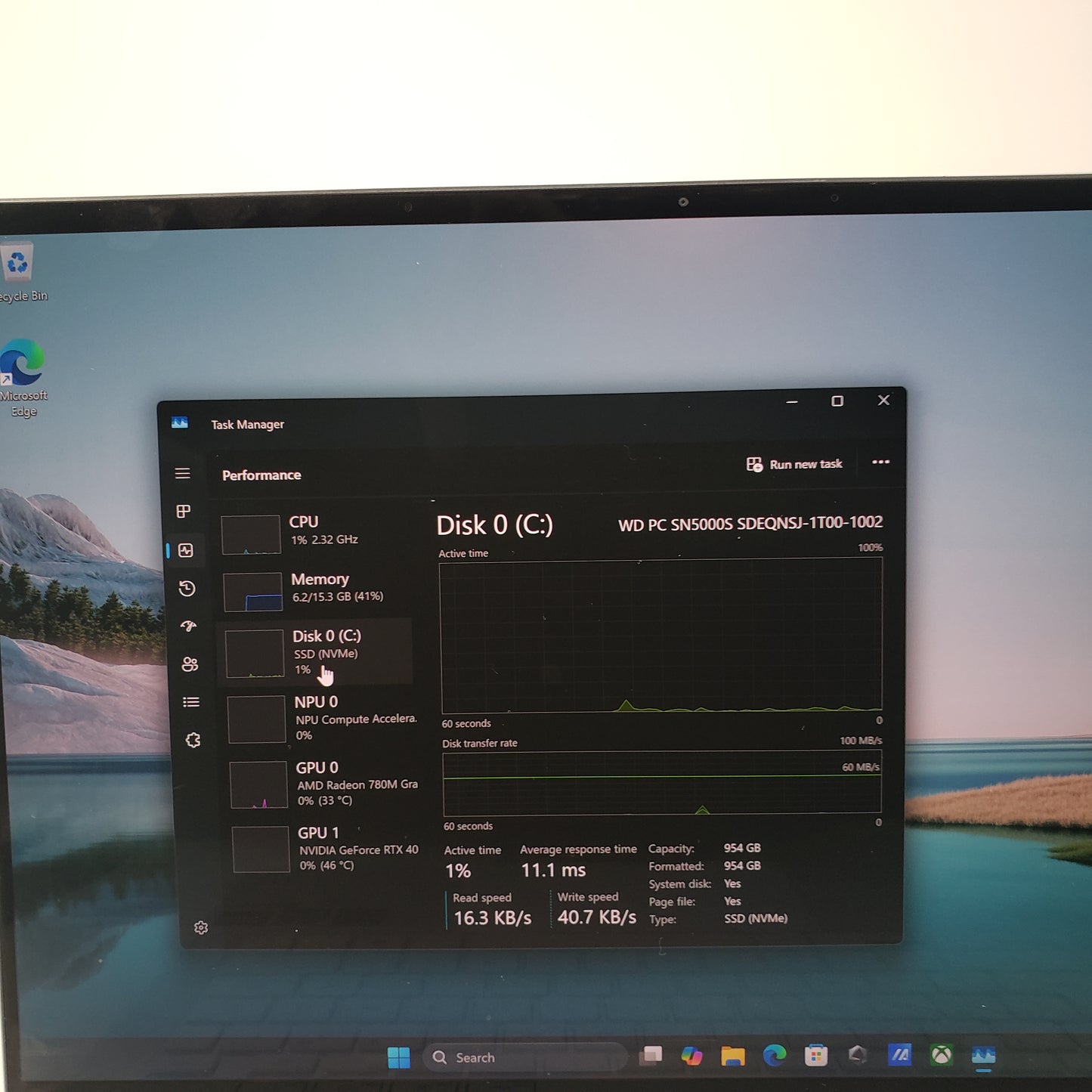Click the WD PC SN5000S model name text
Viewport: 1092px width, 1092px height.
tap(750, 523)
